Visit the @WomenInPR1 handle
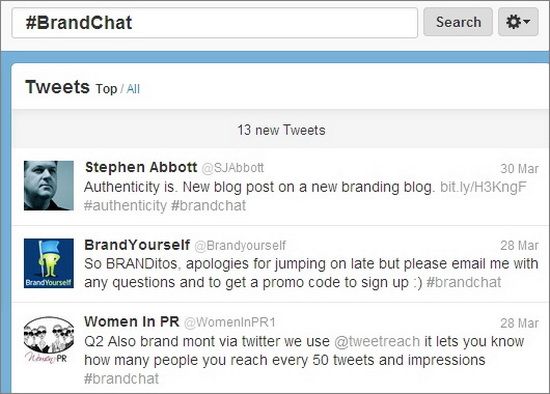550x394 pixels. (x=230, y=322)
